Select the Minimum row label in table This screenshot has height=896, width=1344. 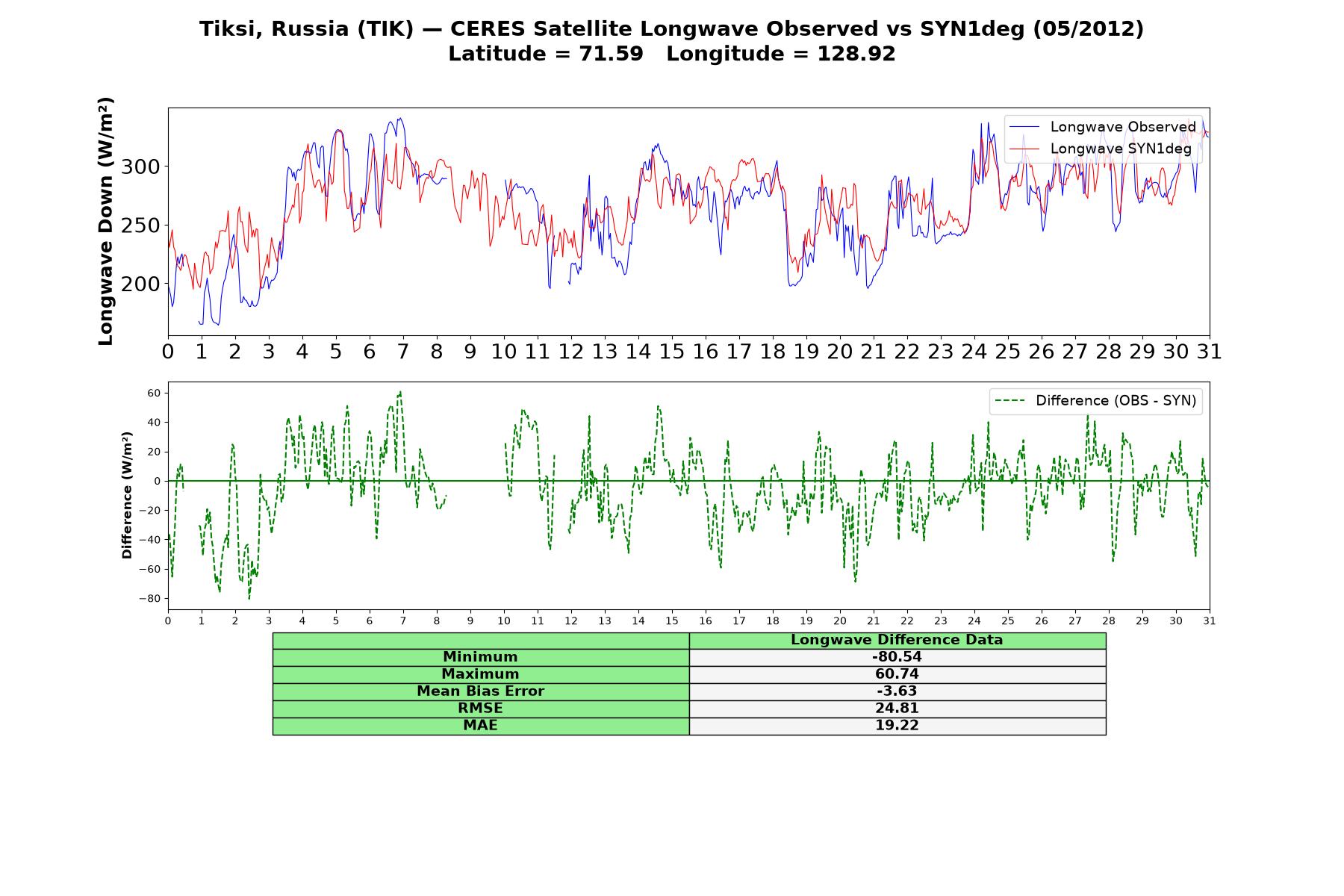click(481, 657)
